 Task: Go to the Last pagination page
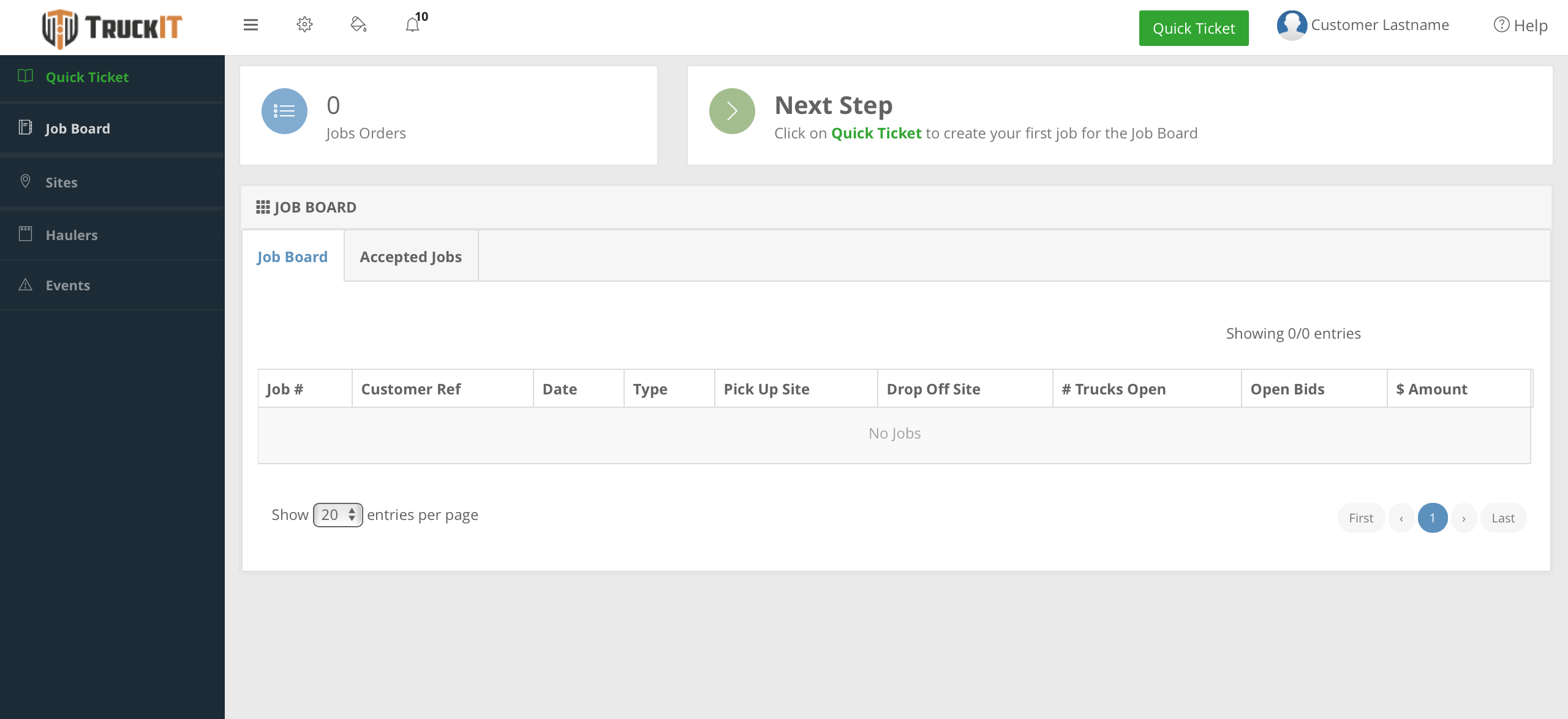point(1502,518)
